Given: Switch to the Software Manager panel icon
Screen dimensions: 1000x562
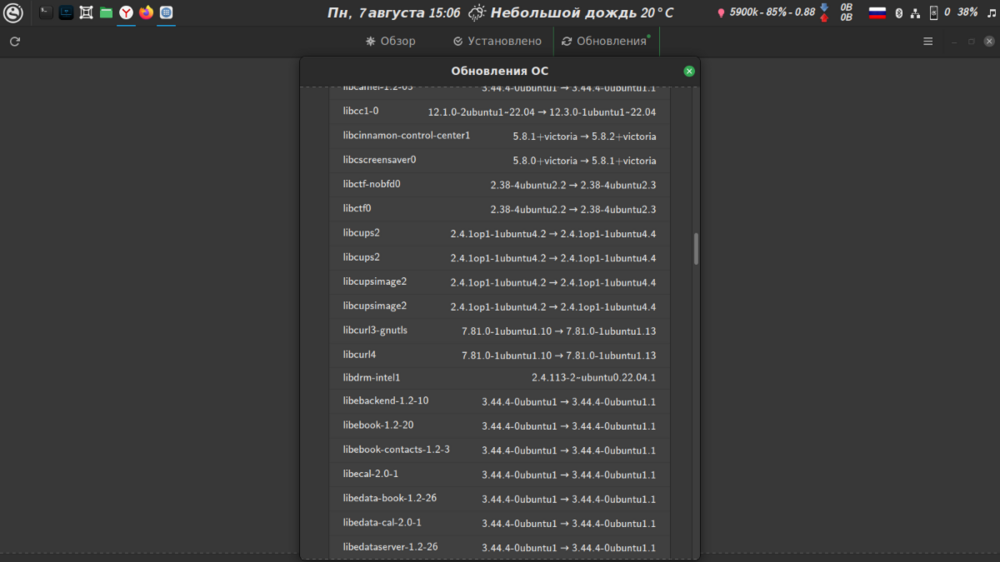Looking at the screenshot, I should (x=166, y=12).
